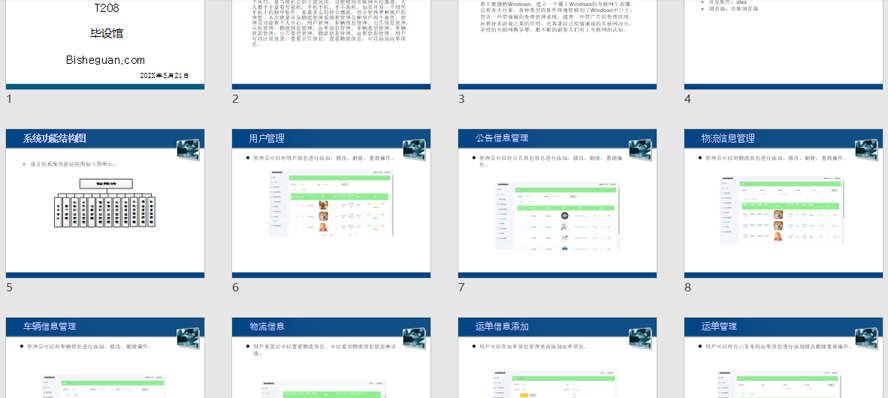Select the 运单管理 slide thumbnail

pos(783,358)
